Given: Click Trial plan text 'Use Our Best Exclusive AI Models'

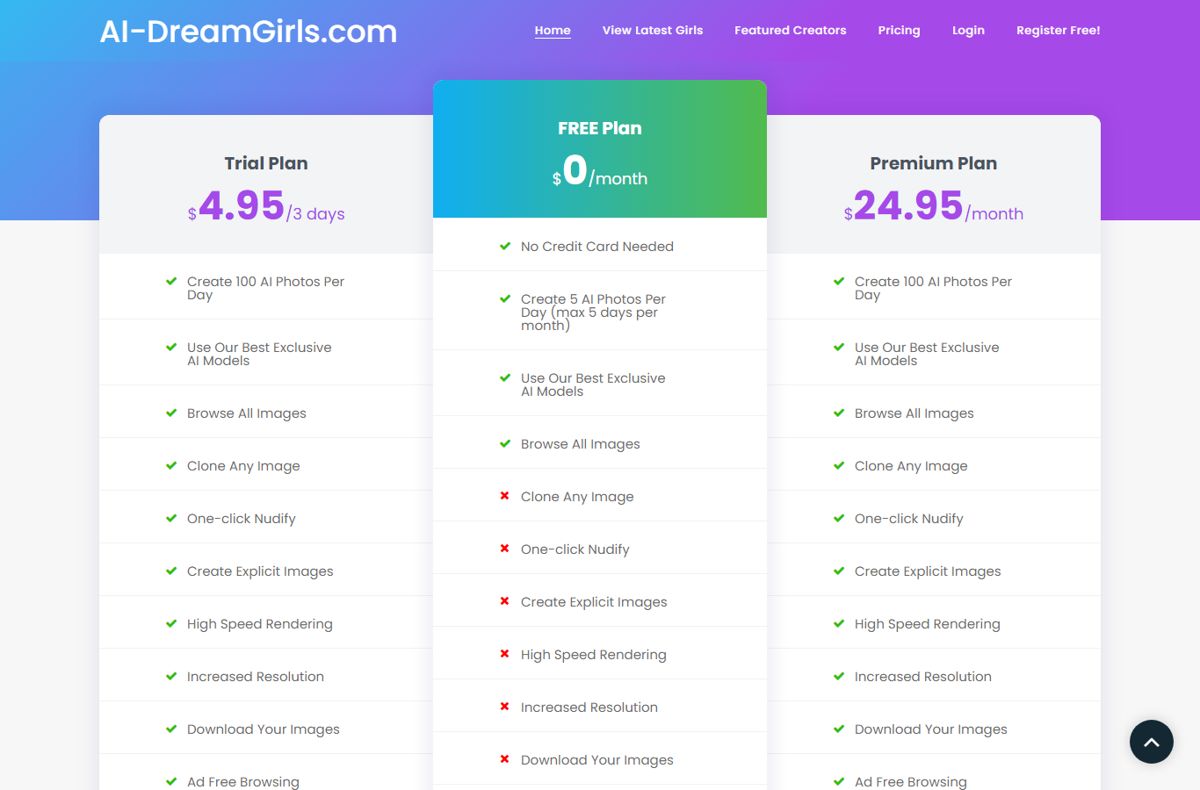Looking at the screenshot, I should coord(259,354).
